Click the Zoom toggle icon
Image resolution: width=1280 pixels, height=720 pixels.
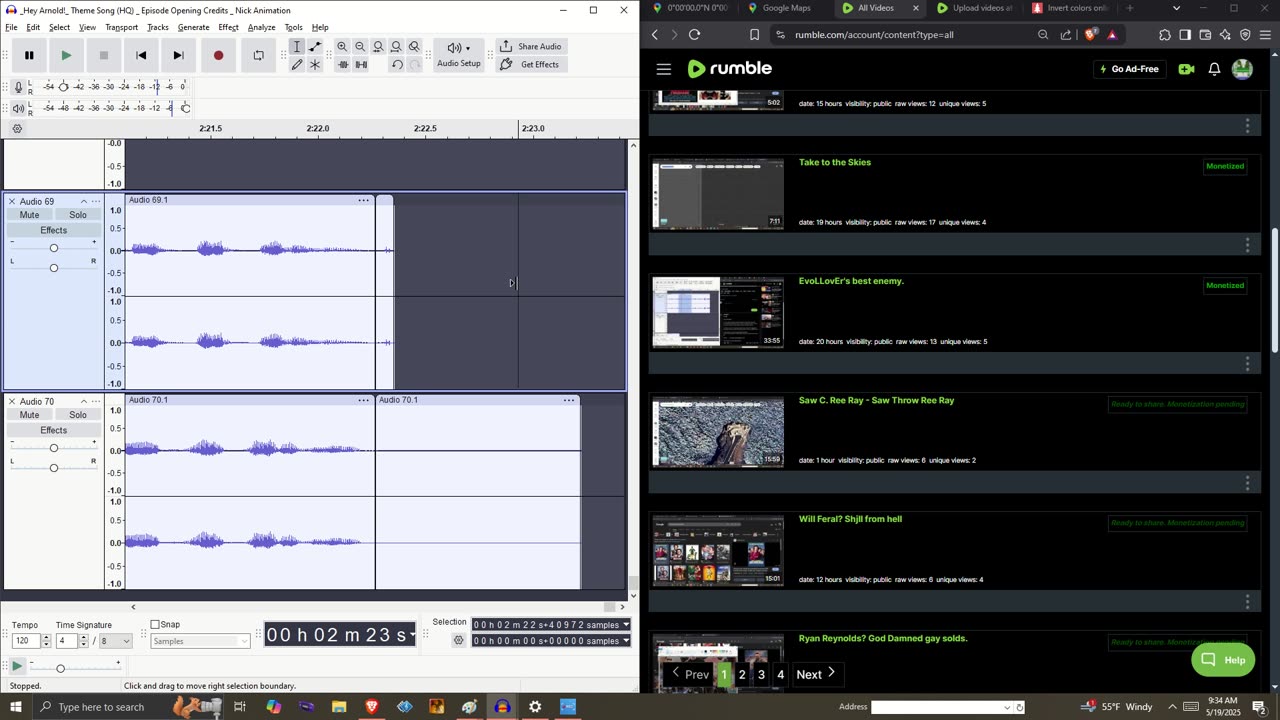point(414,47)
